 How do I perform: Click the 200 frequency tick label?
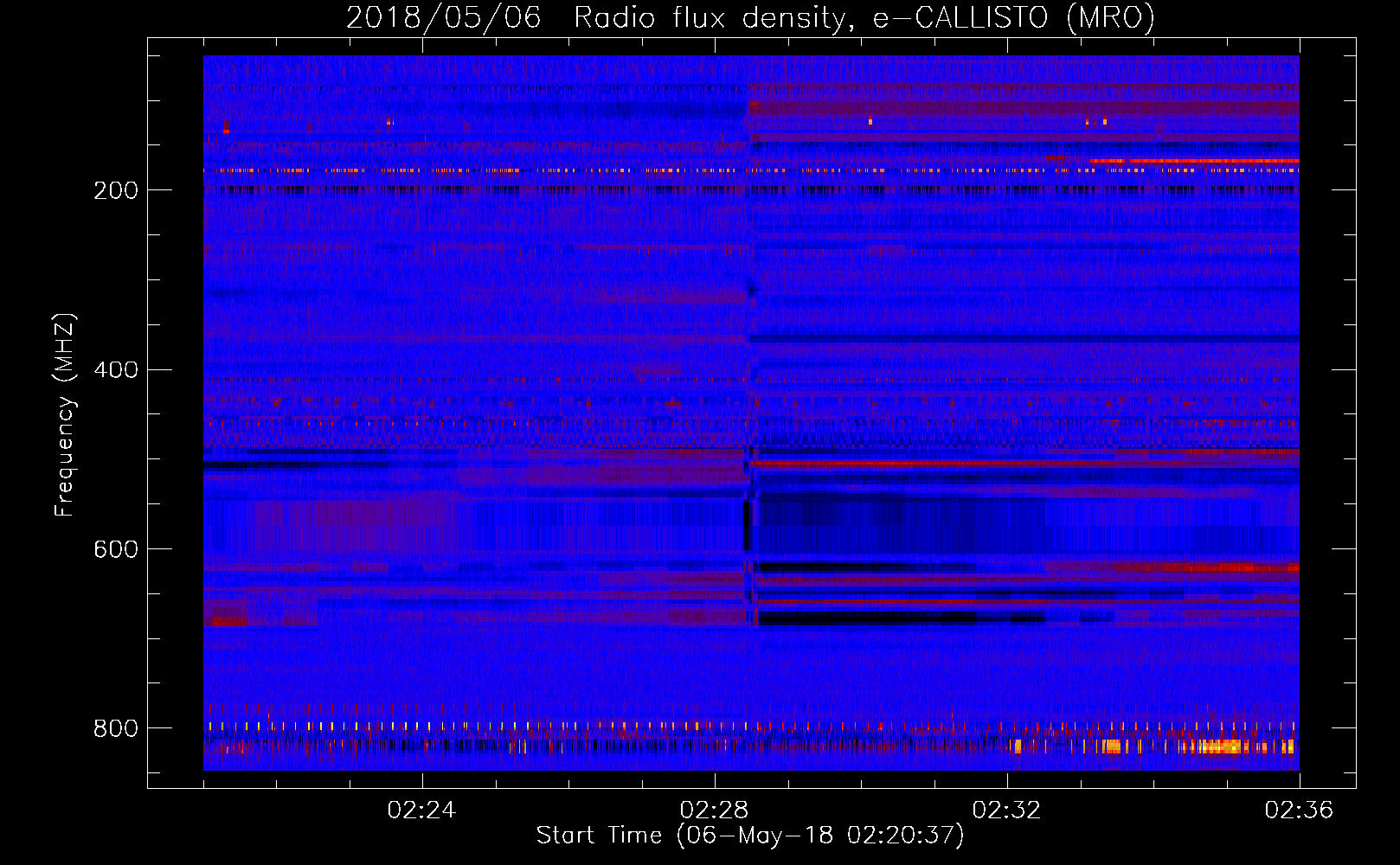[116, 190]
